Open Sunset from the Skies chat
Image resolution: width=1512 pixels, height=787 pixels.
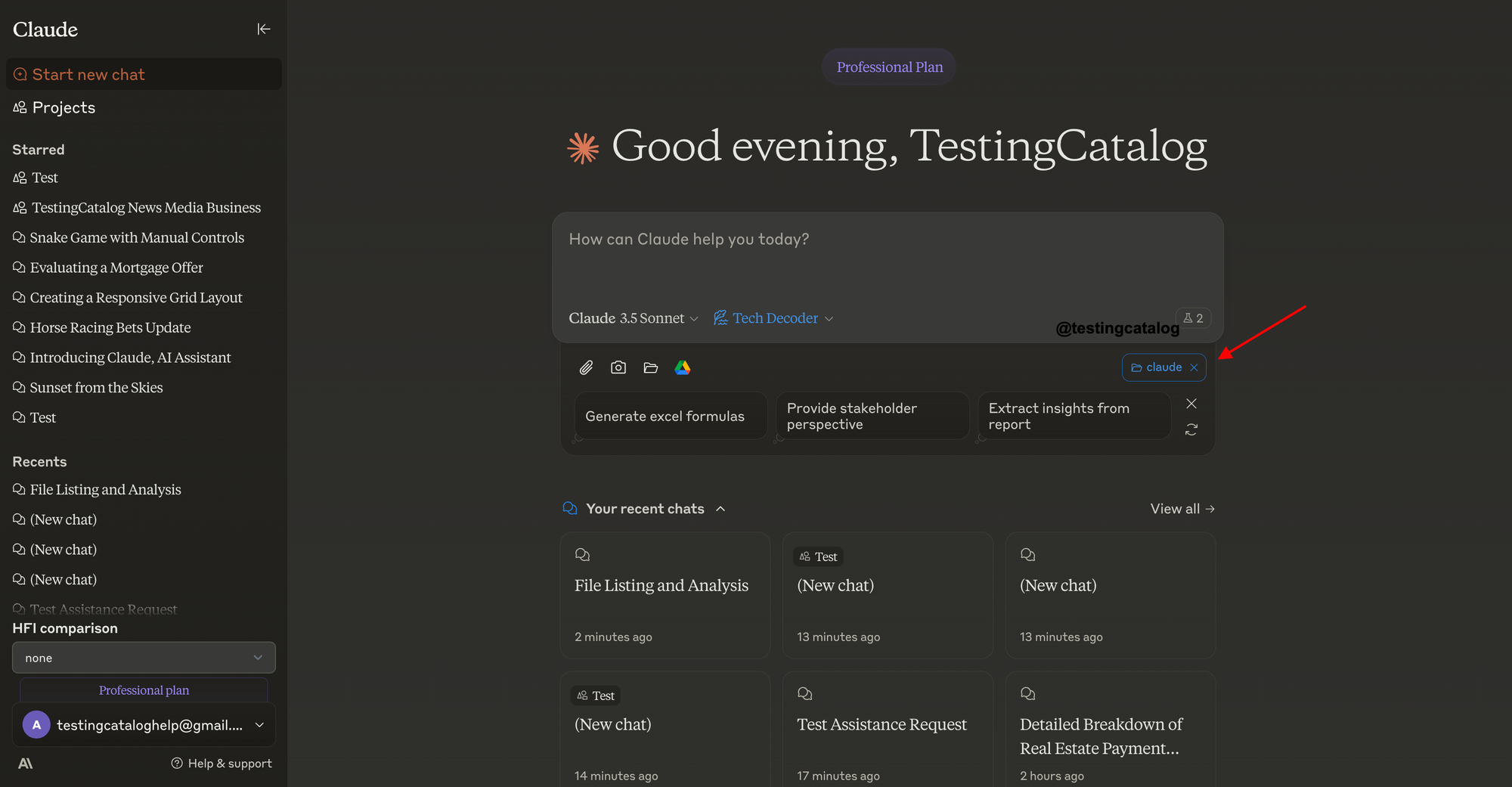88,387
